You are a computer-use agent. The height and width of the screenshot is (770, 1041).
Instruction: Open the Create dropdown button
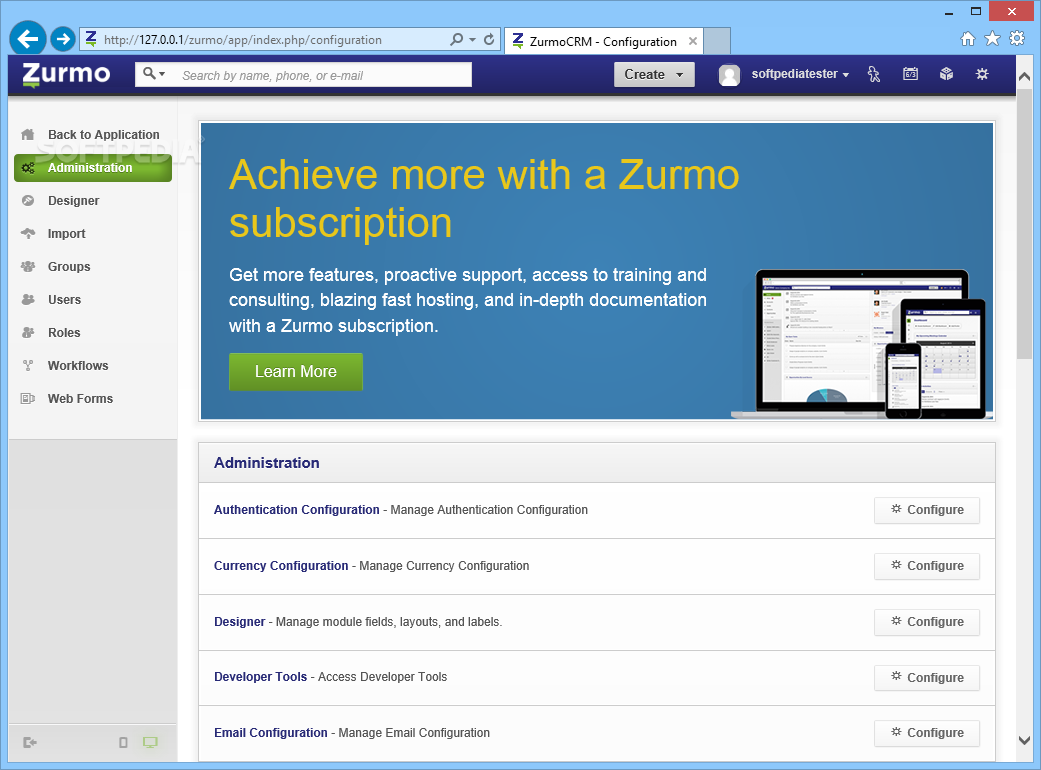pyautogui.click(x=654, y=74)
